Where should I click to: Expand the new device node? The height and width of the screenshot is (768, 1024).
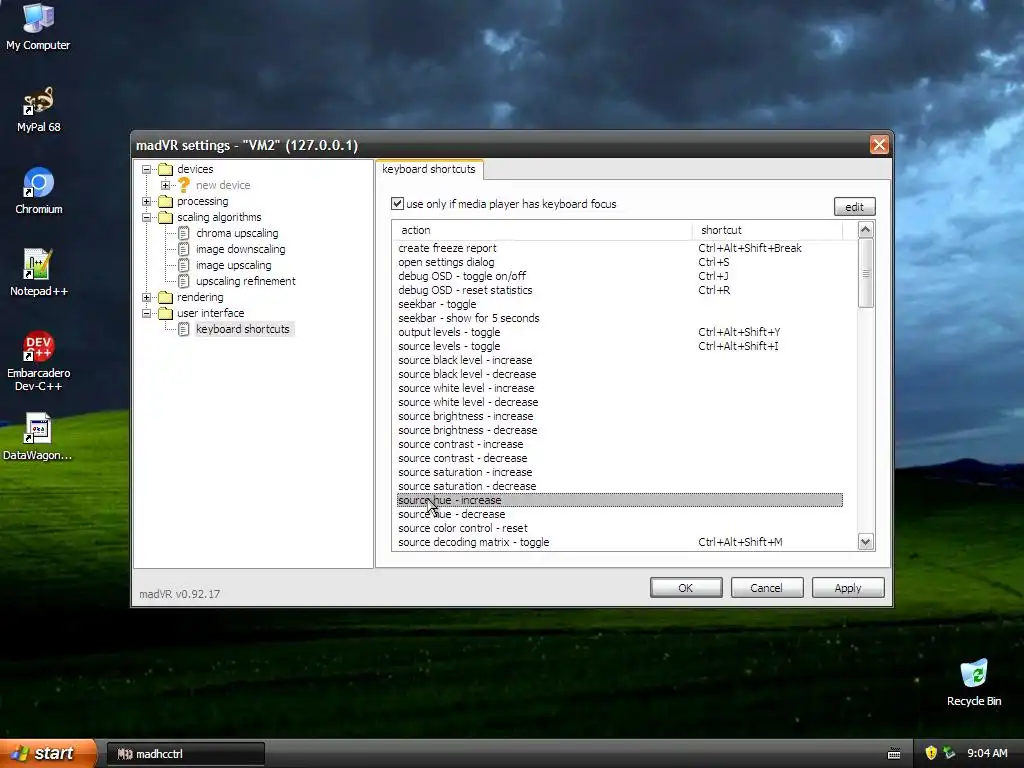click(x=165, y=185)
